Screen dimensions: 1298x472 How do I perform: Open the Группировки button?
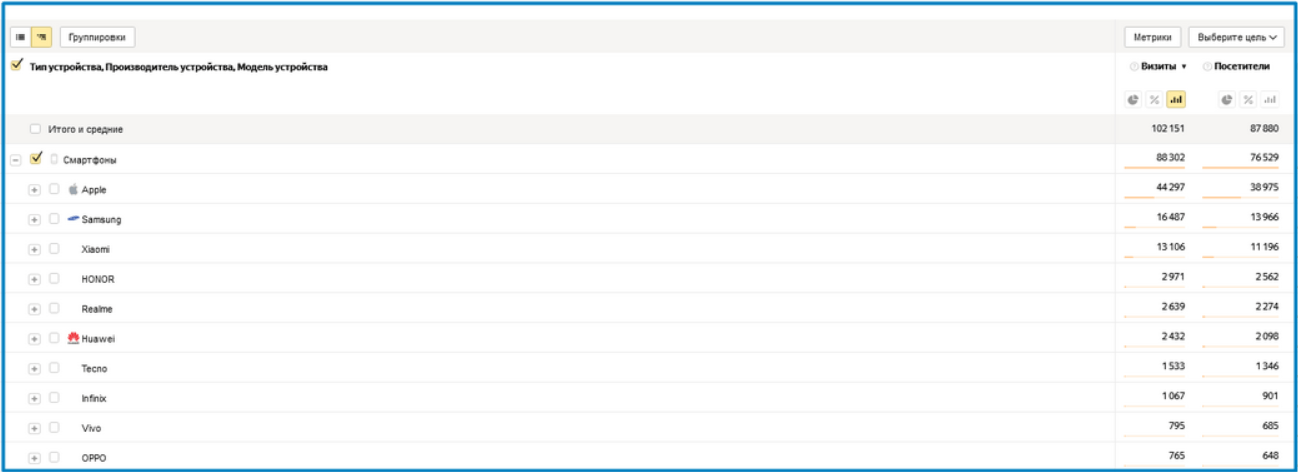pos(98,37)
